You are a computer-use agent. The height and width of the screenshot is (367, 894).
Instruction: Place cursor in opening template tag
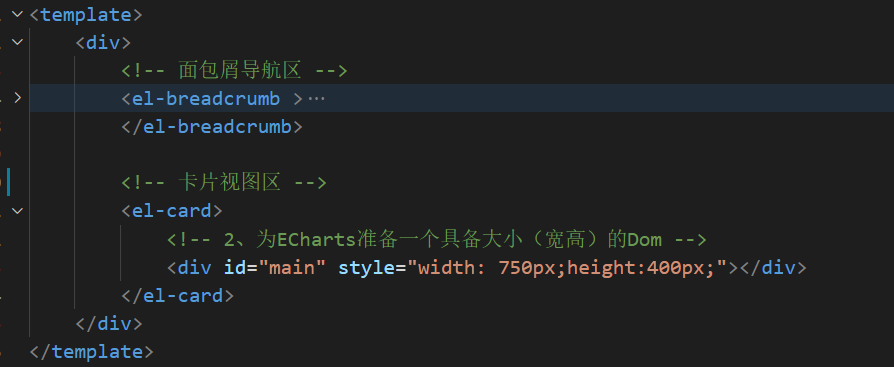point(86,15)
